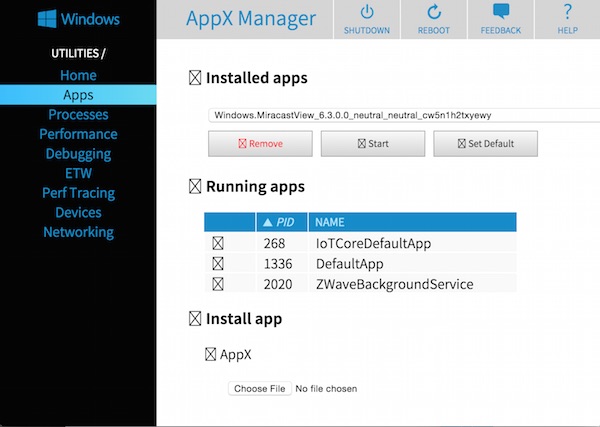
Task: Click the Shutdown power icon
Action: point(367,12)
